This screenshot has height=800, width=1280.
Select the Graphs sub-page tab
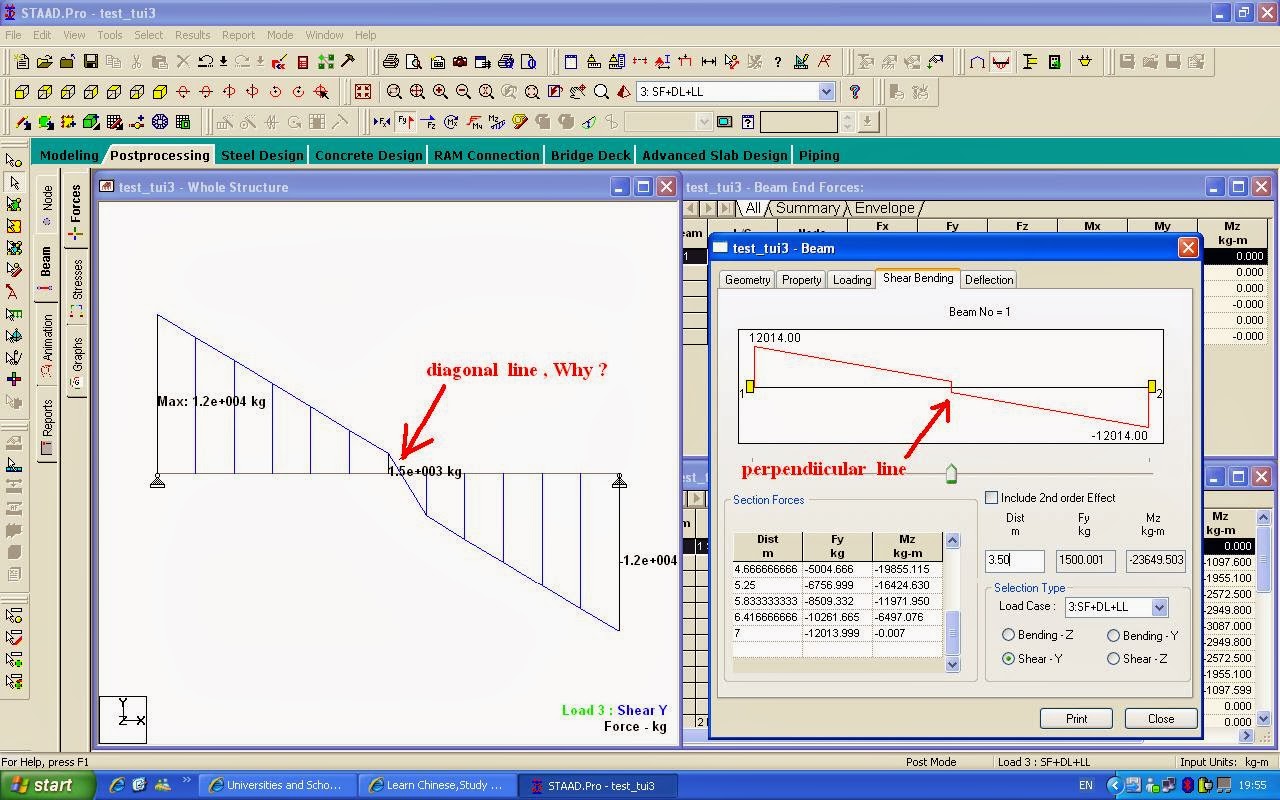[x=77, y=360]
